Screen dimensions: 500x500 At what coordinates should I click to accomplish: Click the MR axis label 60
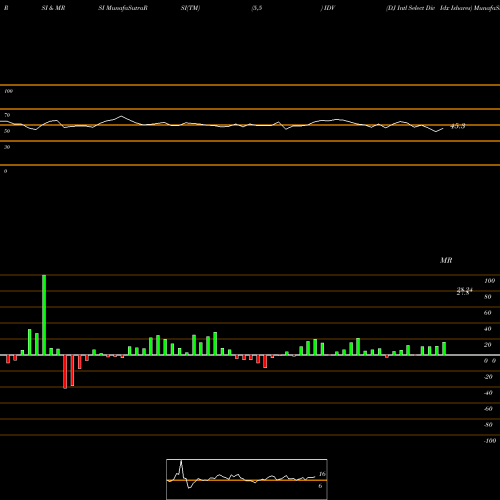click(x=488, y=313)
